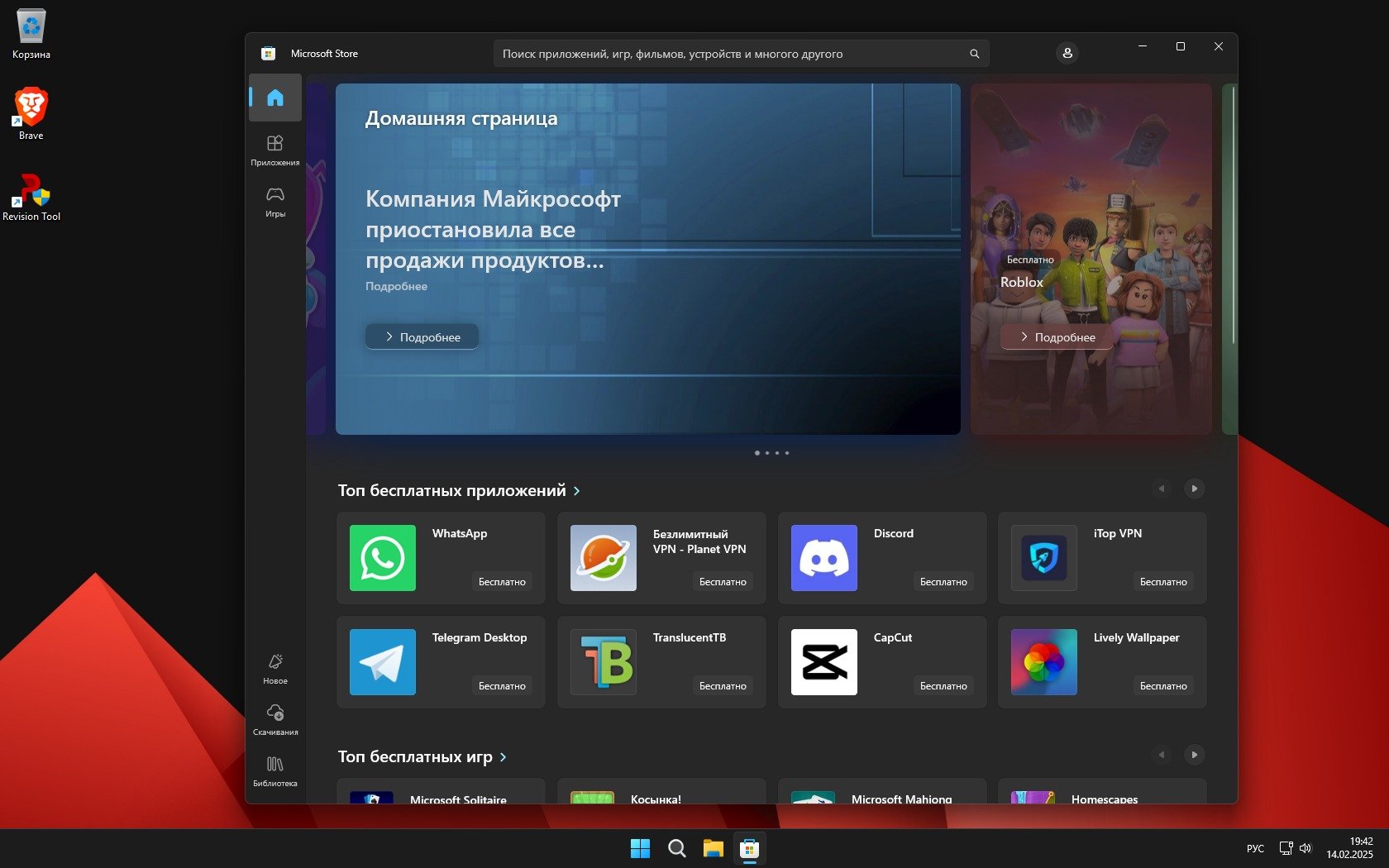Image resolution: width=1389 pixels, height=868 pixels.
Task: Open File Explorer from the taskbar
Action: [x=713, y=849]
